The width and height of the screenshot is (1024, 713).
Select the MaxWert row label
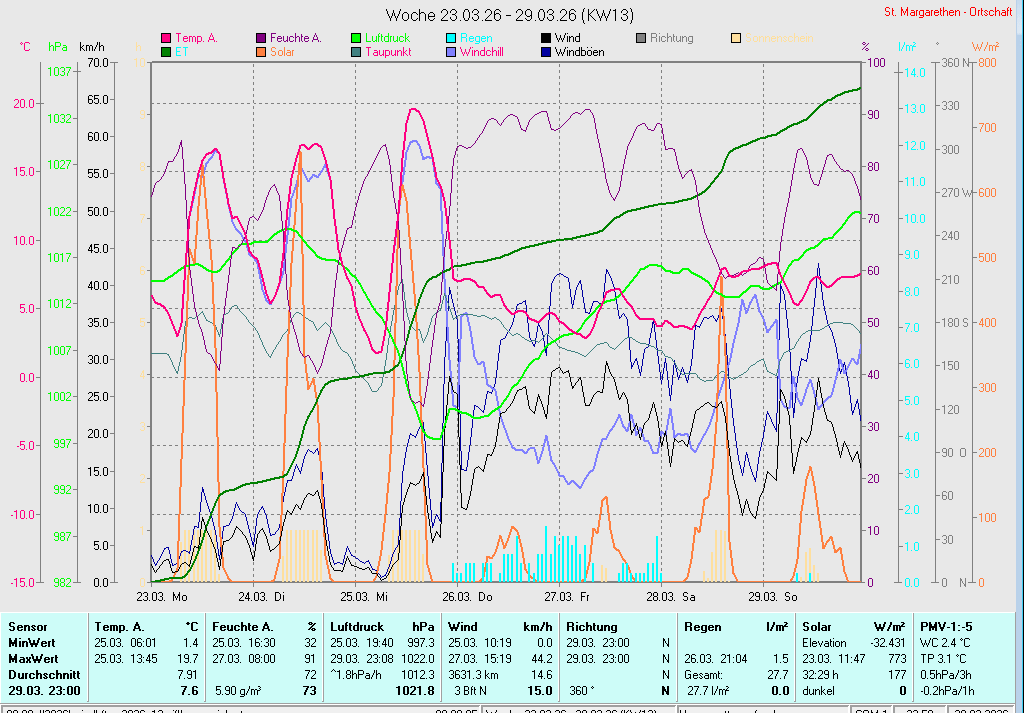coord(32,659)
